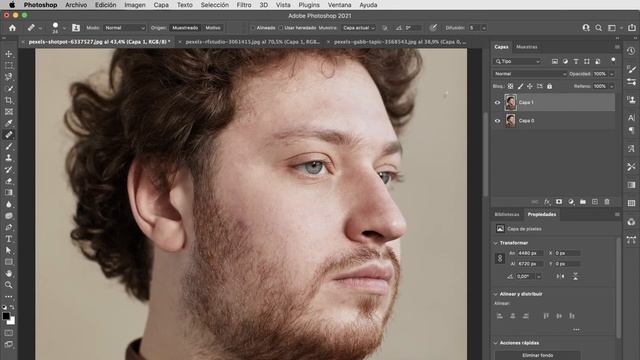Delete layer with trash icon
Viewport: 640px width, 360px height.
coord(607,202)
